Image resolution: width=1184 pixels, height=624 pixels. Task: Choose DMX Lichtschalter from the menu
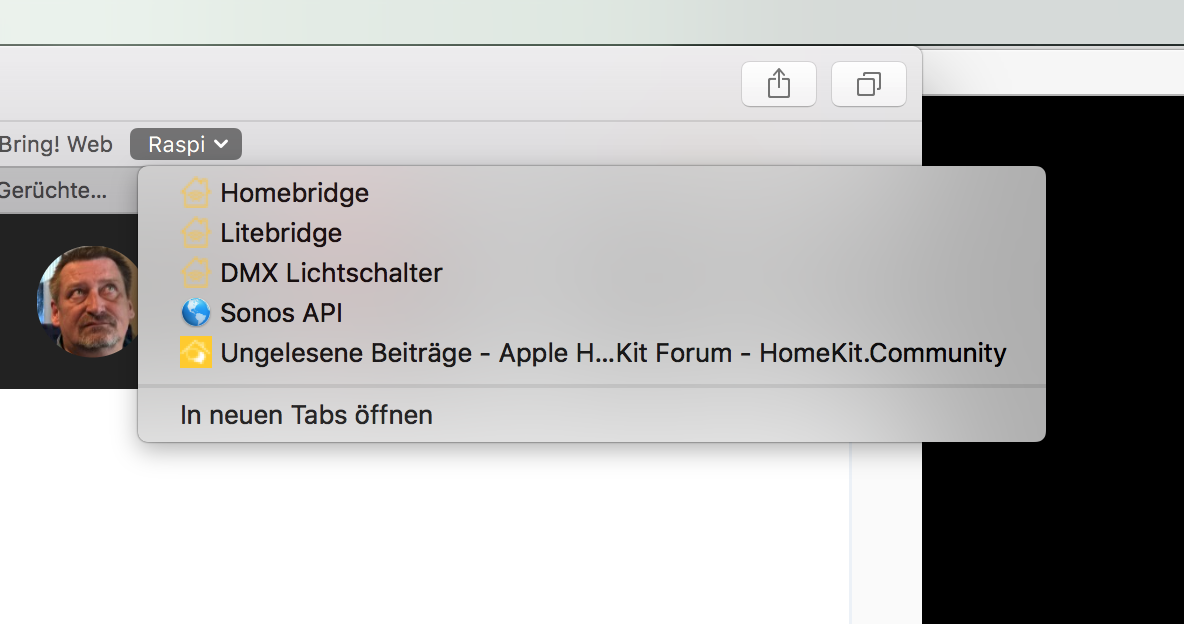coord(331,272)
